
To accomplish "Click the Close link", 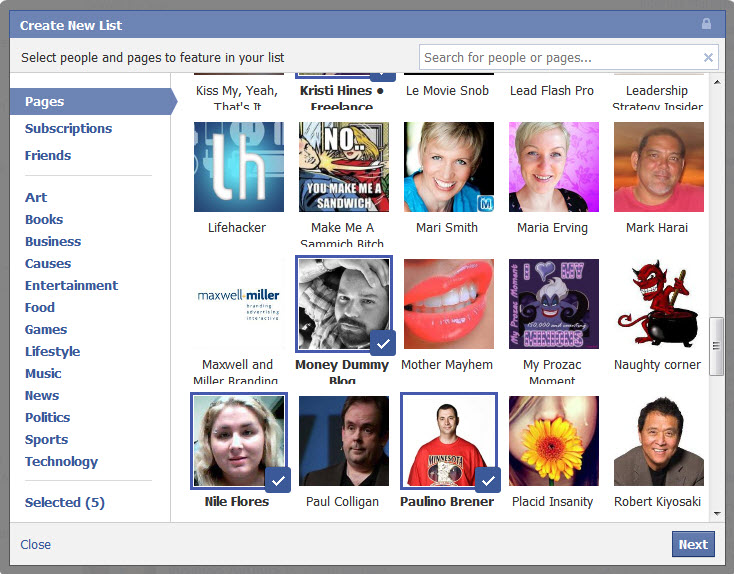I will coord(36,545).
